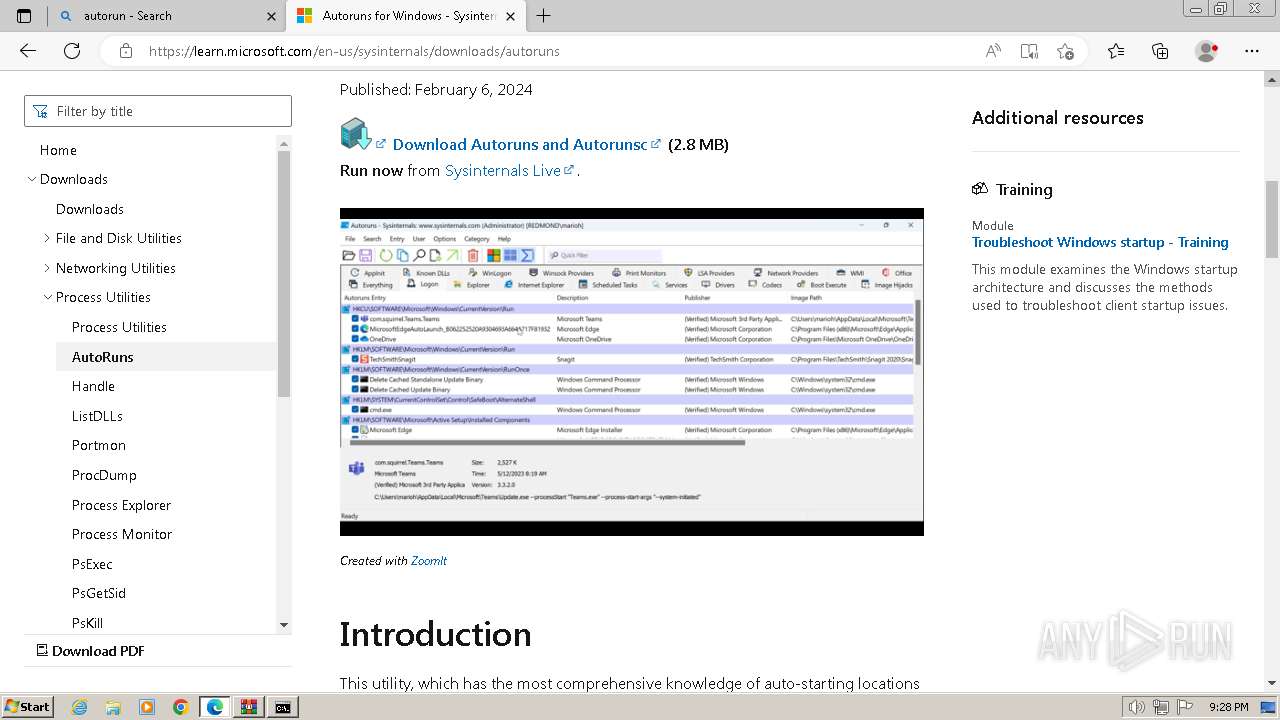
Task: Open Favorites list icon
Action: coord(1116,51)
